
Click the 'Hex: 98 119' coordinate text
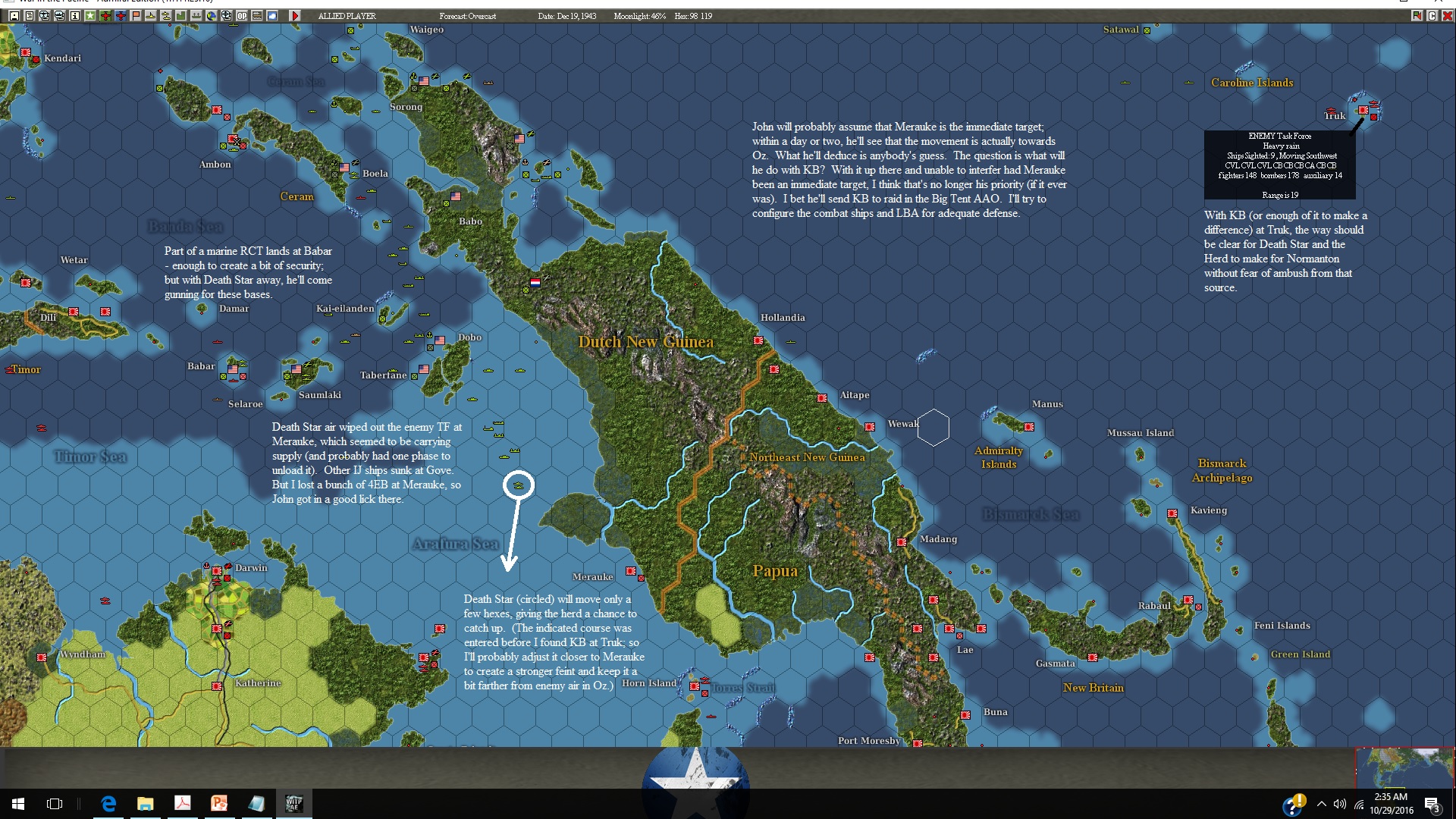(x=693, y=16)
